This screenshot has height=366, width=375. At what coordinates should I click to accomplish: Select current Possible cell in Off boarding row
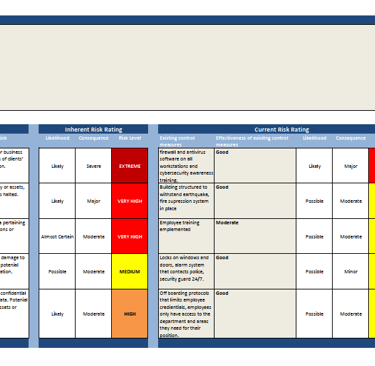point(314,314)
